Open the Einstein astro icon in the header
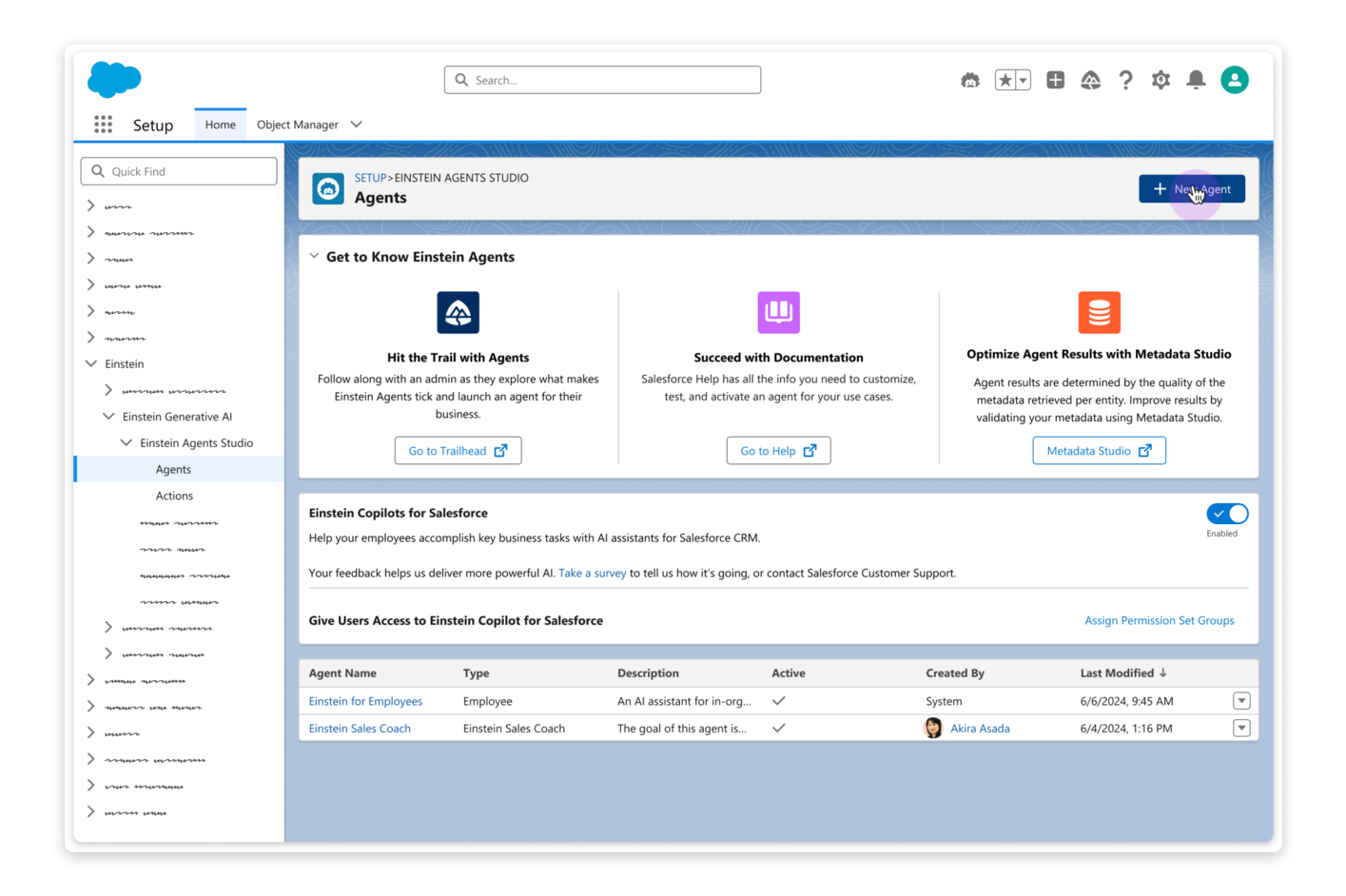 970,80
